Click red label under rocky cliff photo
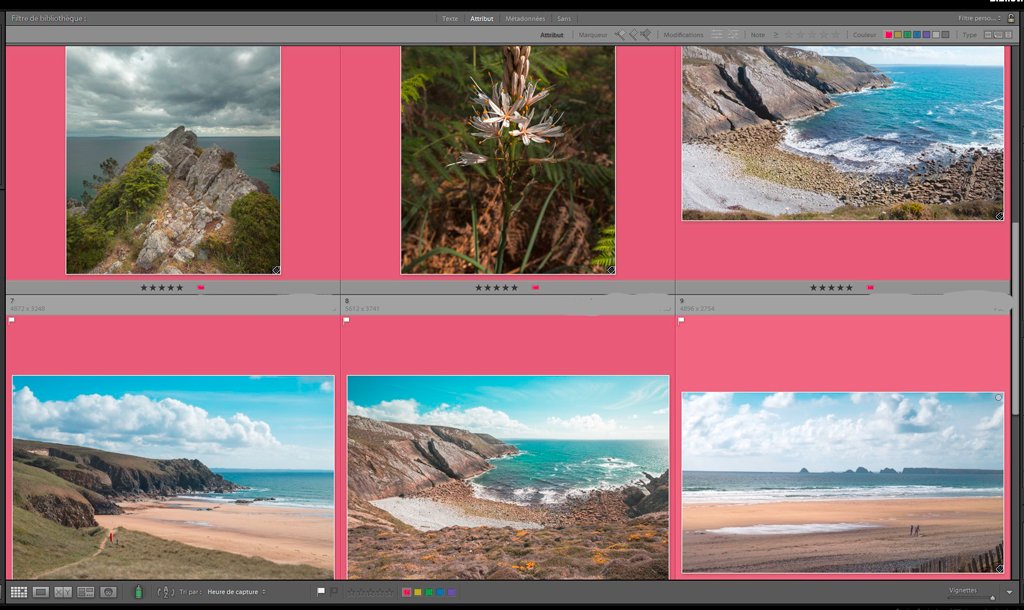 click(200, 287)
